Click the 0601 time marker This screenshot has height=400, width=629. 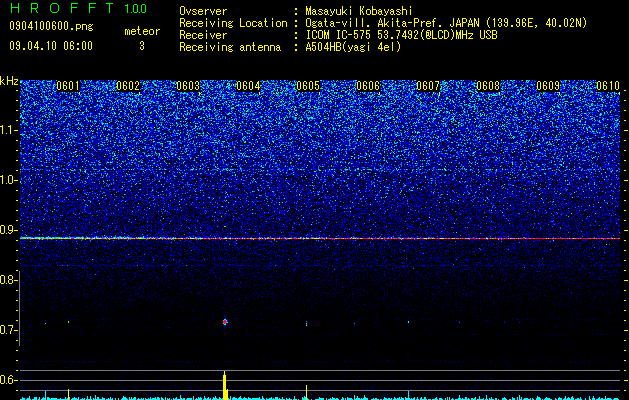(68, 86)
